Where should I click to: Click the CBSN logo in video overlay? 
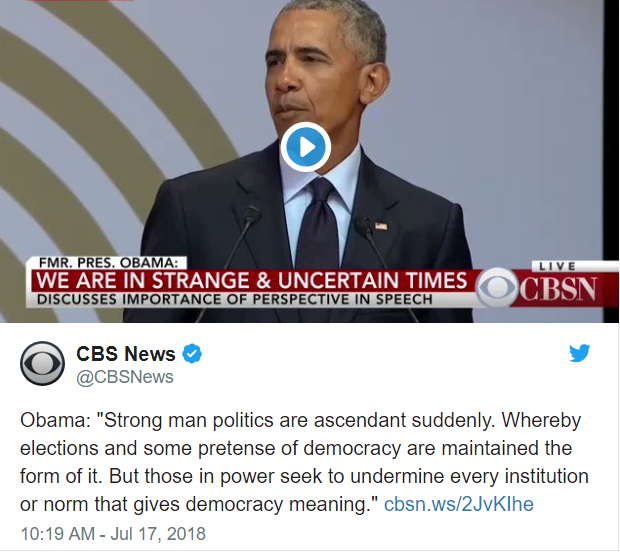coord(558,289)
